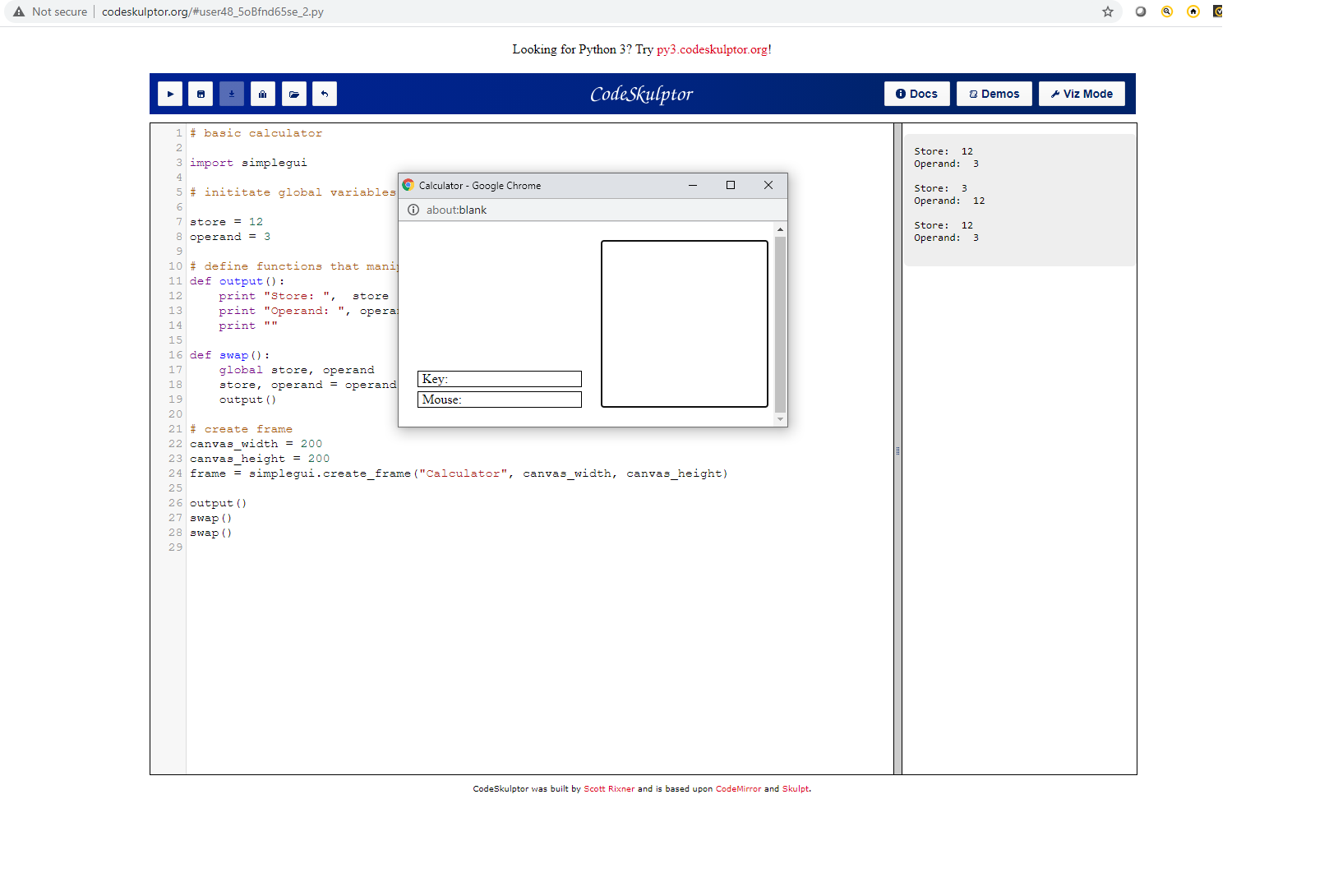The image size is (1338, 896).
Task: Open the CodeSkulptor Docs
Action: pos(916,94)
